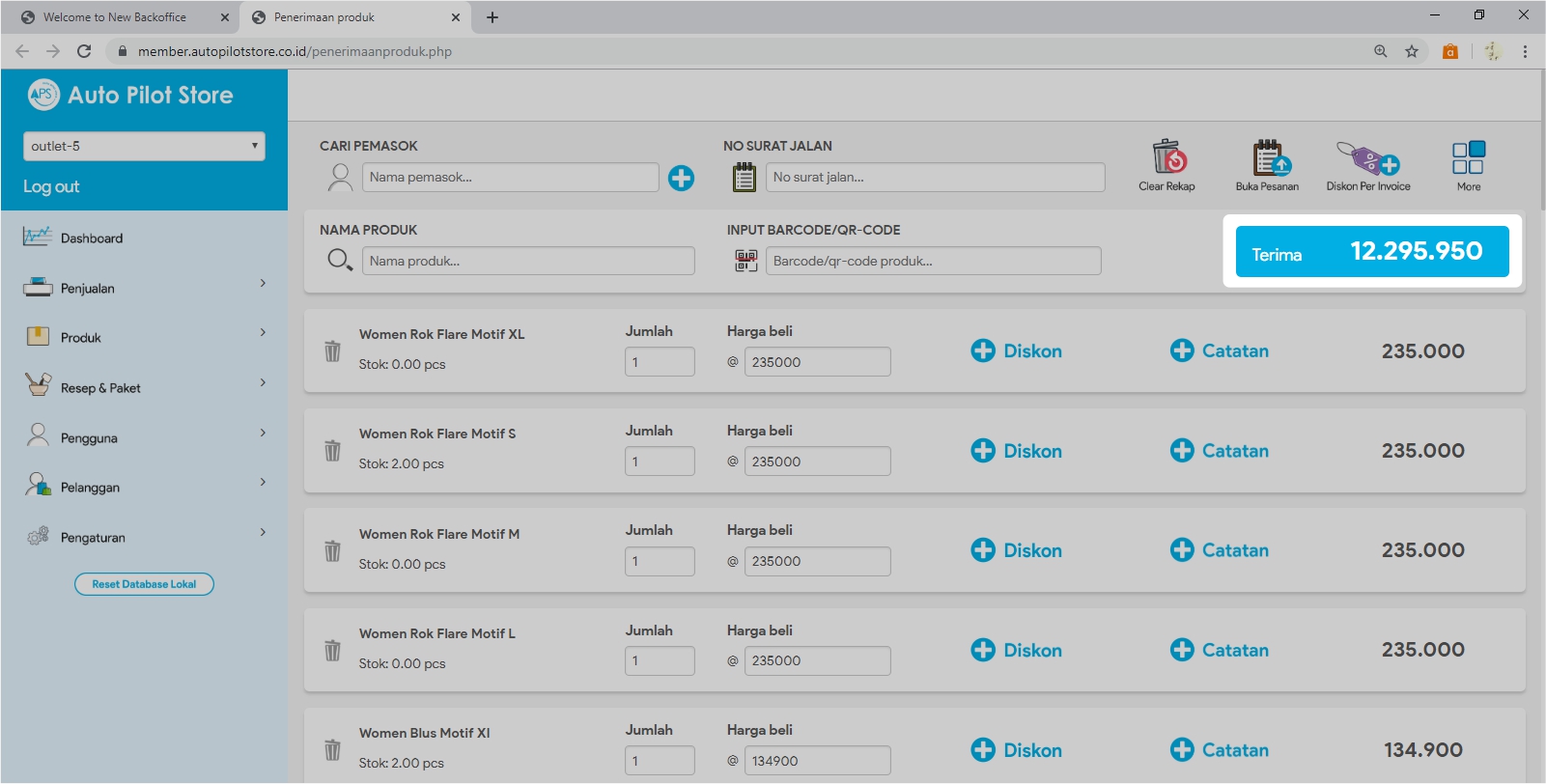Click Log out link
The height and width of the screenshot is (784, 1546).
click(51, 186)
